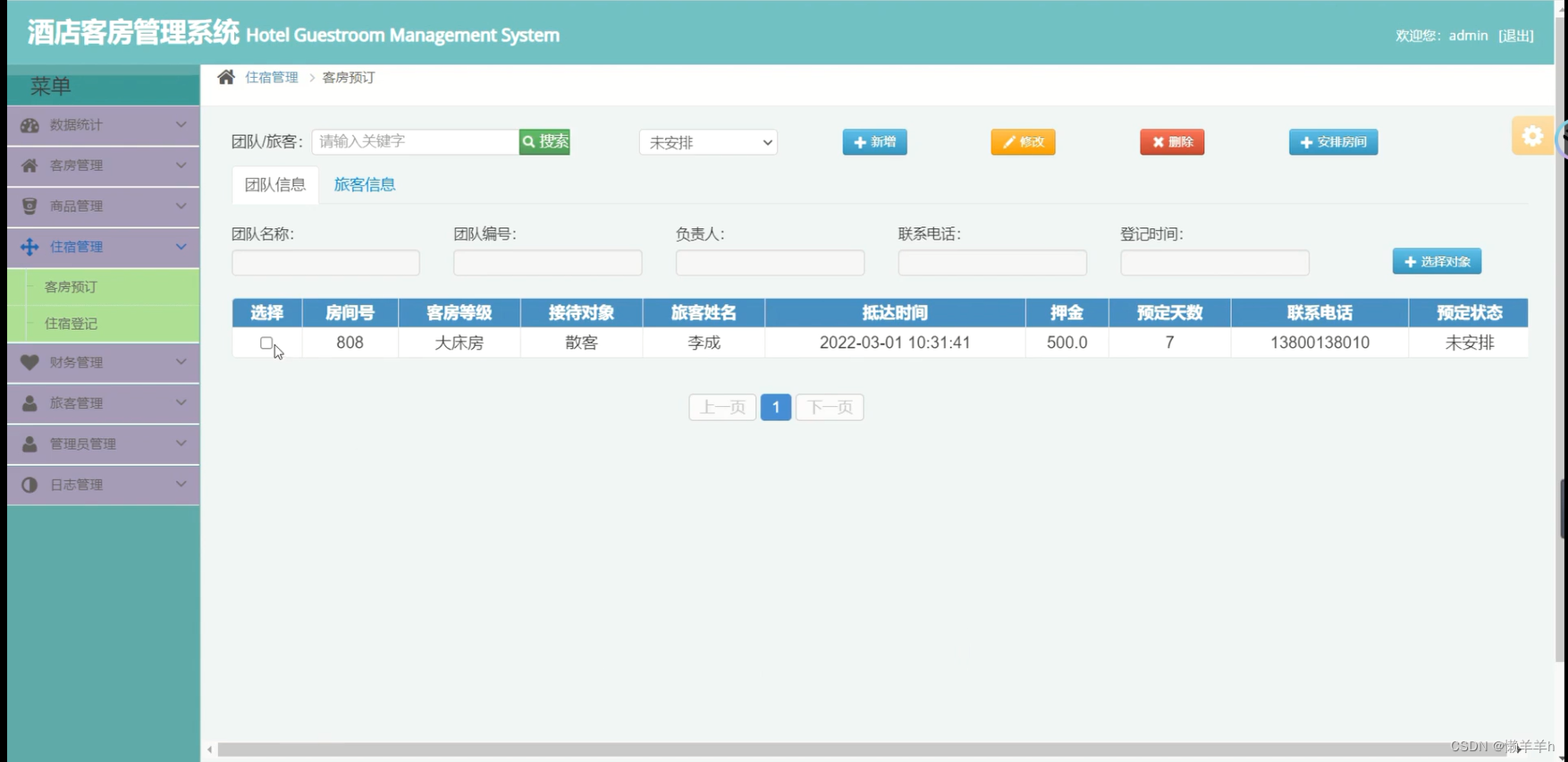
Task: Expand the 客房管理 menu chevron
Action: [x=181, y=165]
